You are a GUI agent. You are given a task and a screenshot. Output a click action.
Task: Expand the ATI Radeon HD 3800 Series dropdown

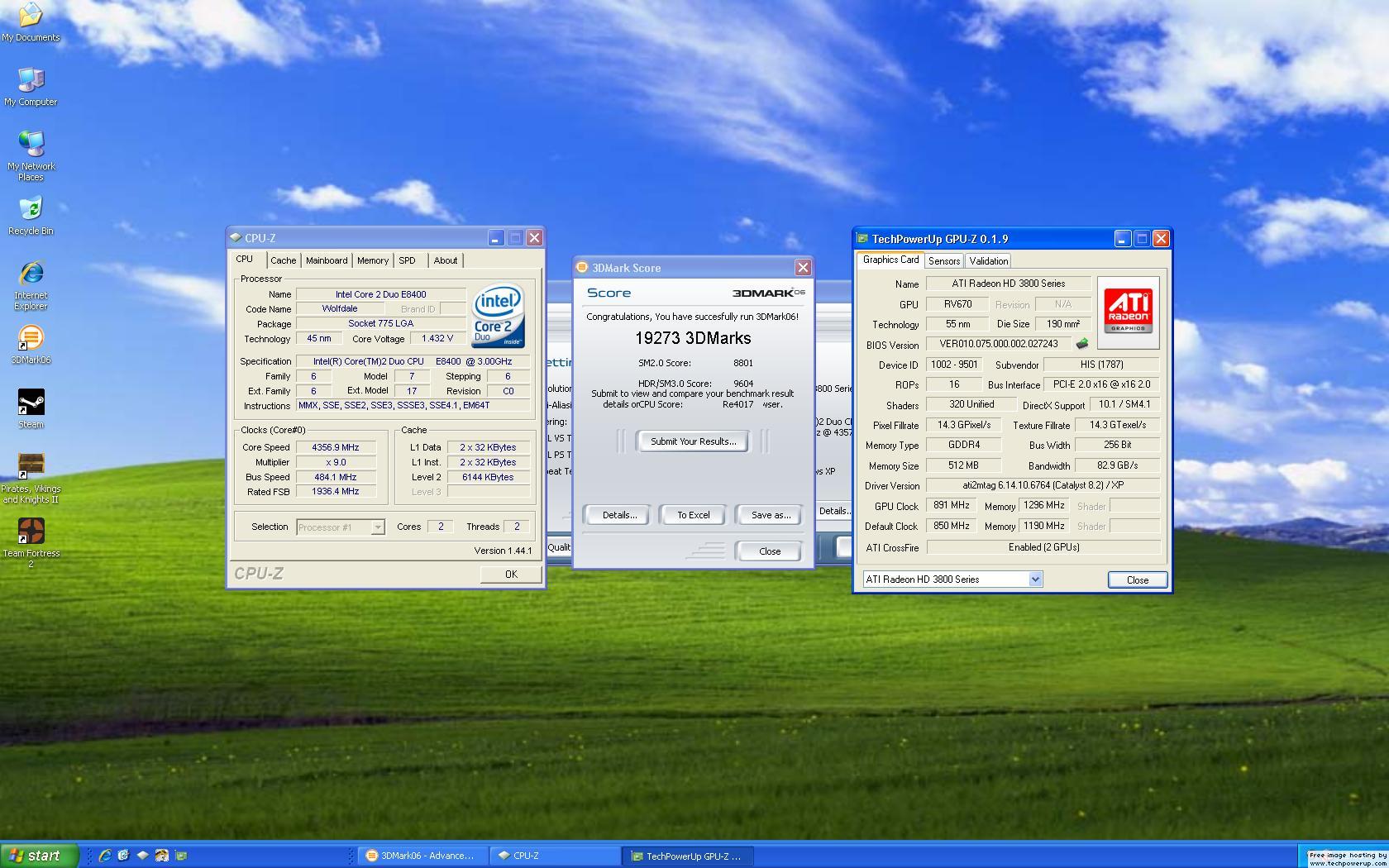pos(1035,579)
